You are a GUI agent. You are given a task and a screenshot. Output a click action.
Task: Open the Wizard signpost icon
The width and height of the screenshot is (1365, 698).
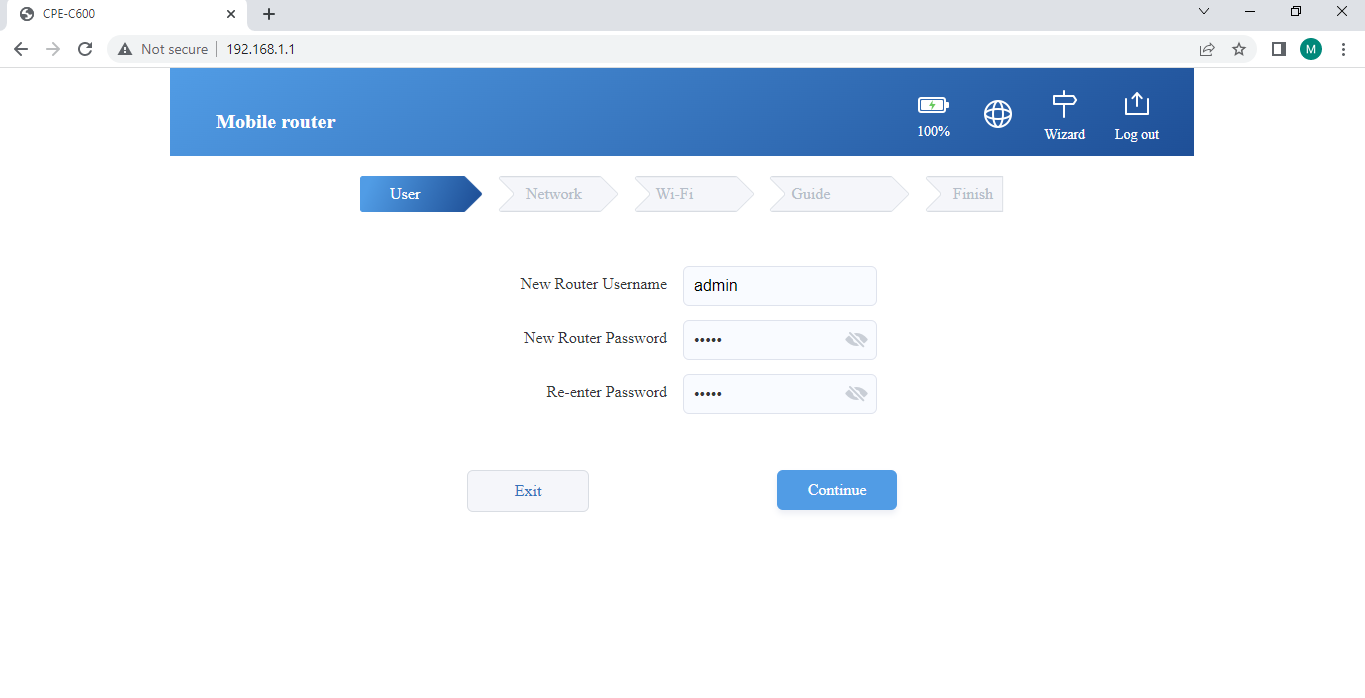(1065, 105)
